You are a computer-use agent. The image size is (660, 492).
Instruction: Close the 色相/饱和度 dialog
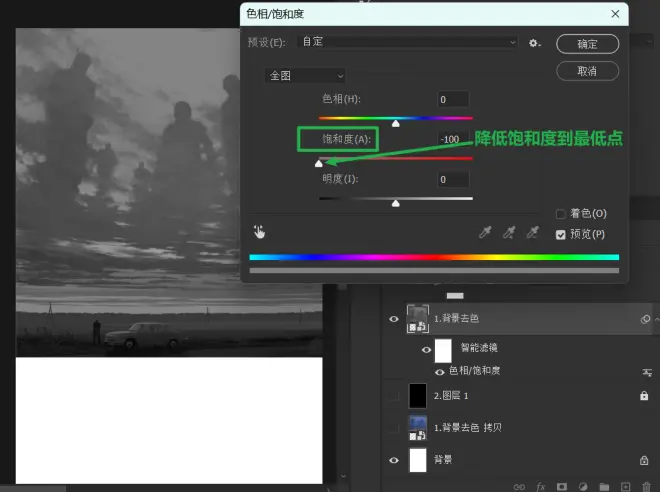(x=615, y=14)
